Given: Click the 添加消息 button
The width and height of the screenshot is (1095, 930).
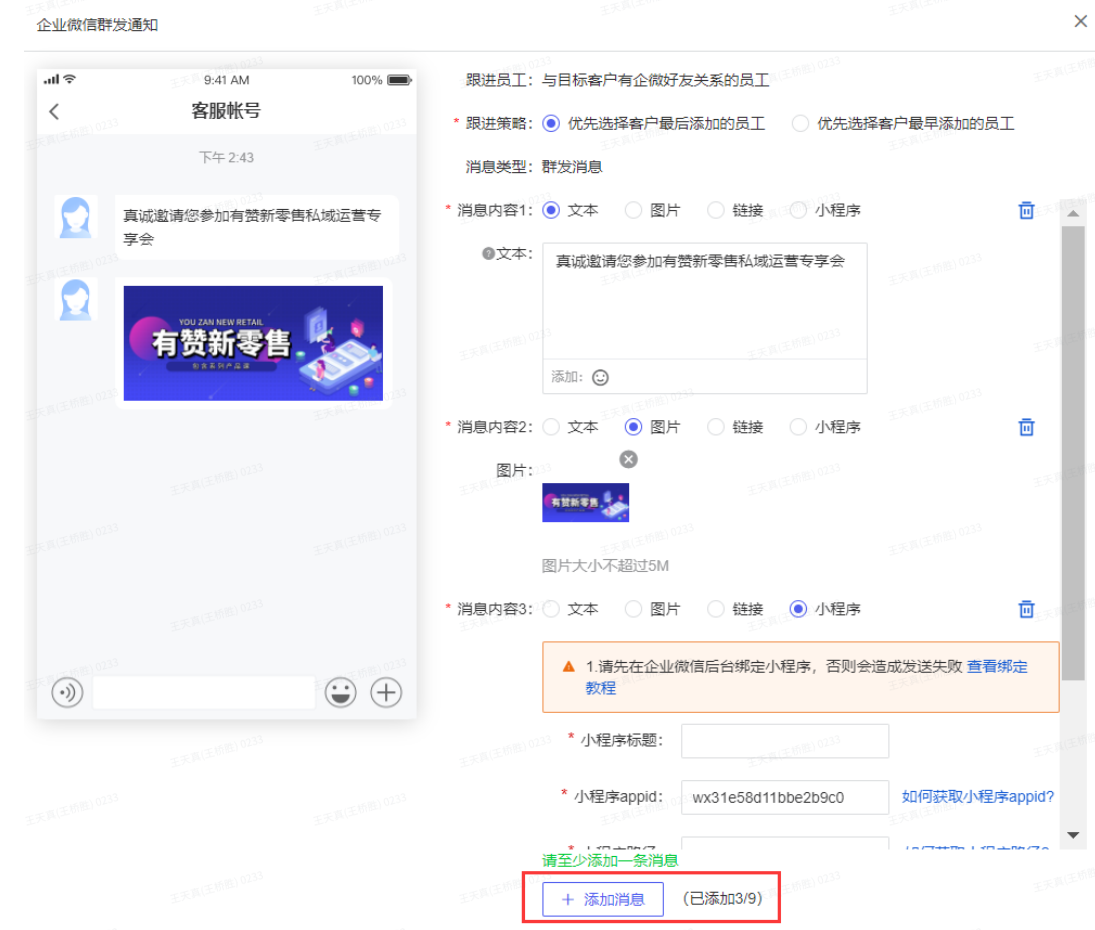Looking at the screenshot, I should pos(603,899).
